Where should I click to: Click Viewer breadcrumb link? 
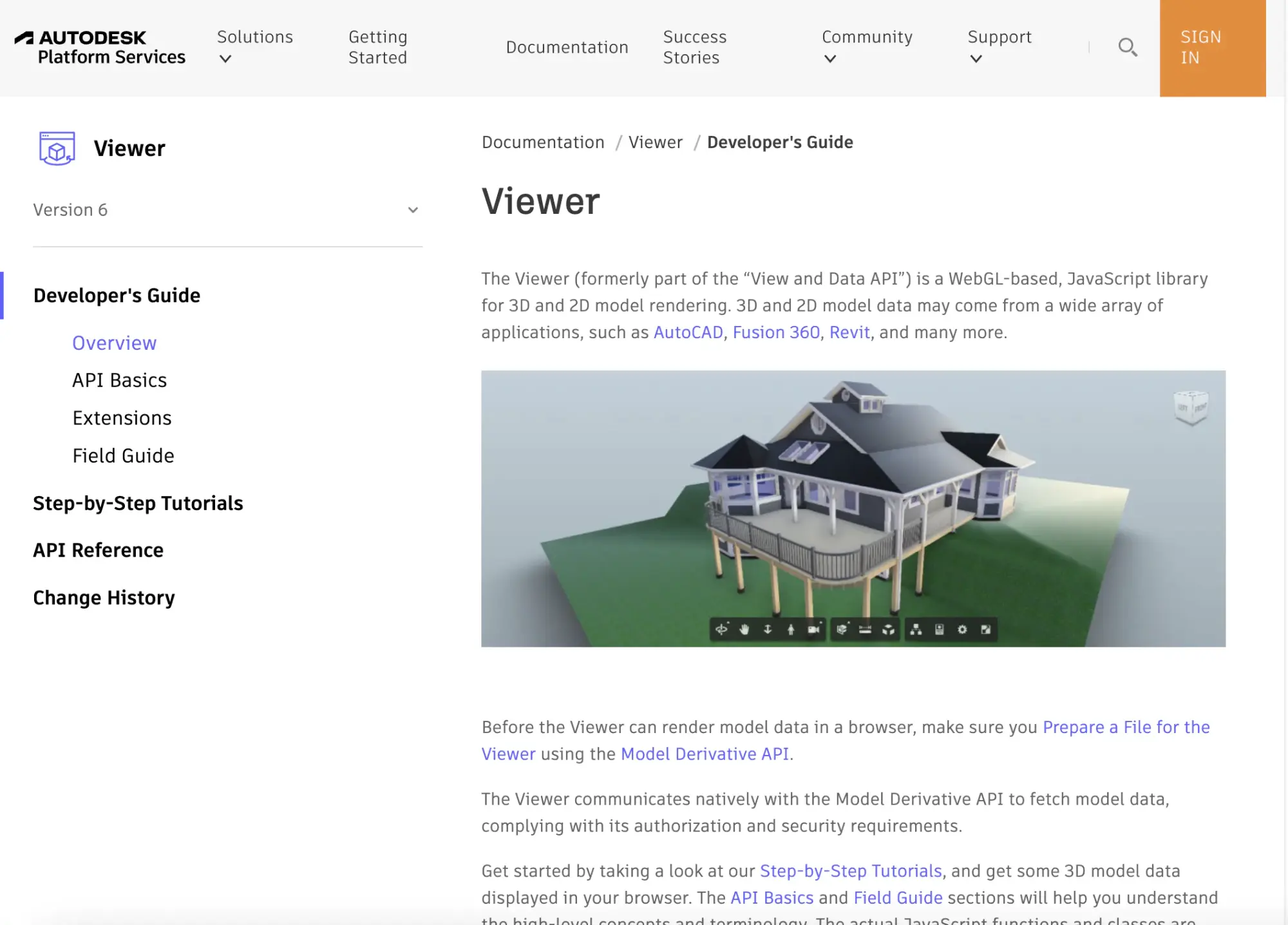(656, 142)
